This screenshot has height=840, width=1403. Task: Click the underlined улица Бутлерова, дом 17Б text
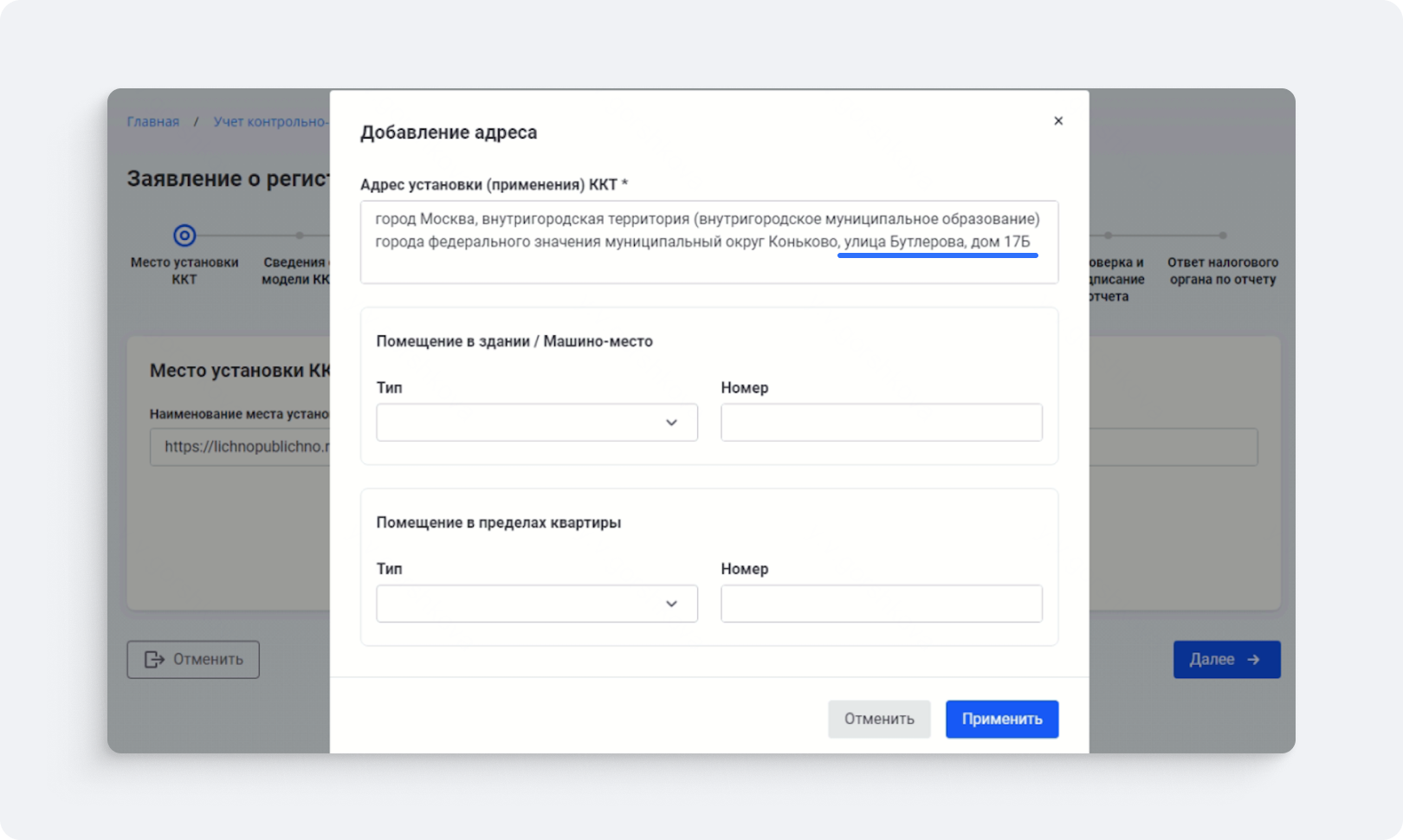(x=937, y=242)
